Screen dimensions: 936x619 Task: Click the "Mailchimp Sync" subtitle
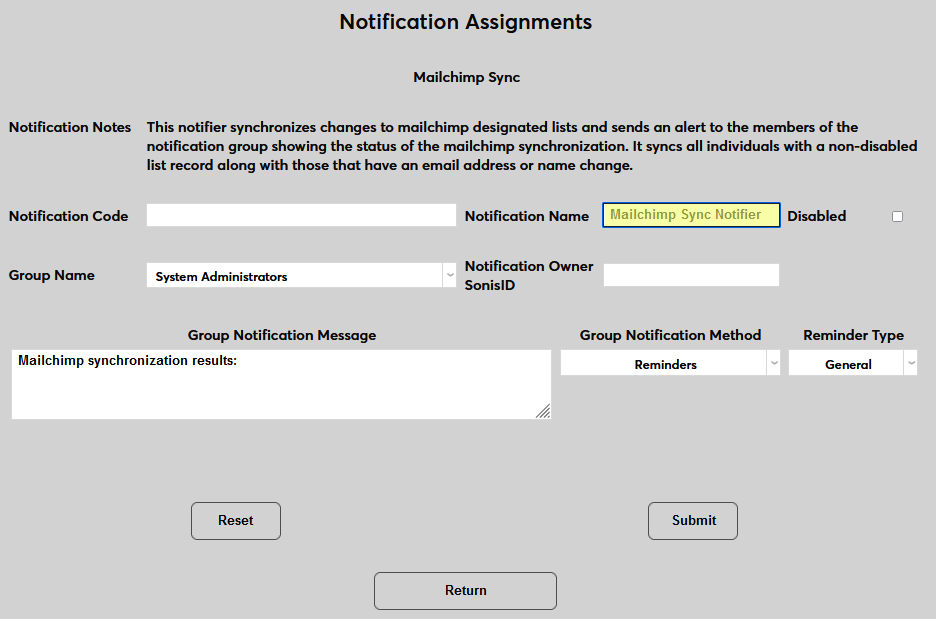click(466, 77)
